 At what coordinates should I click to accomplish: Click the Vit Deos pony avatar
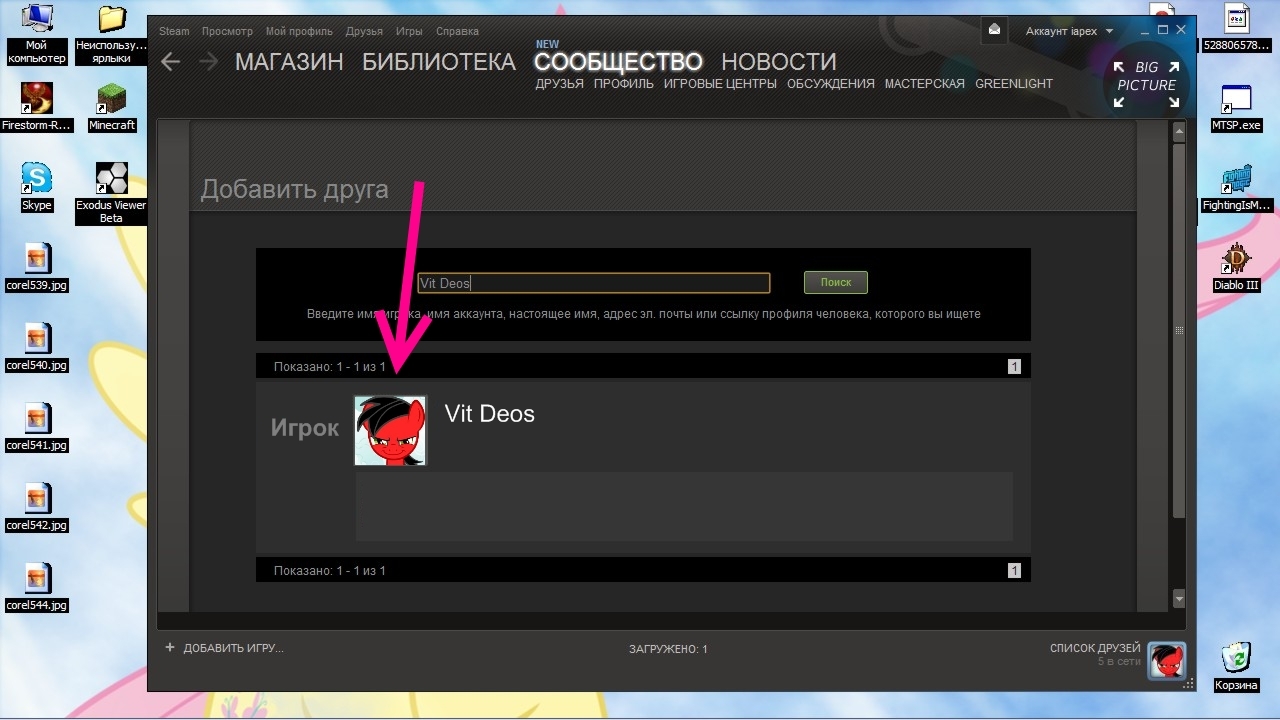[390, 431]
